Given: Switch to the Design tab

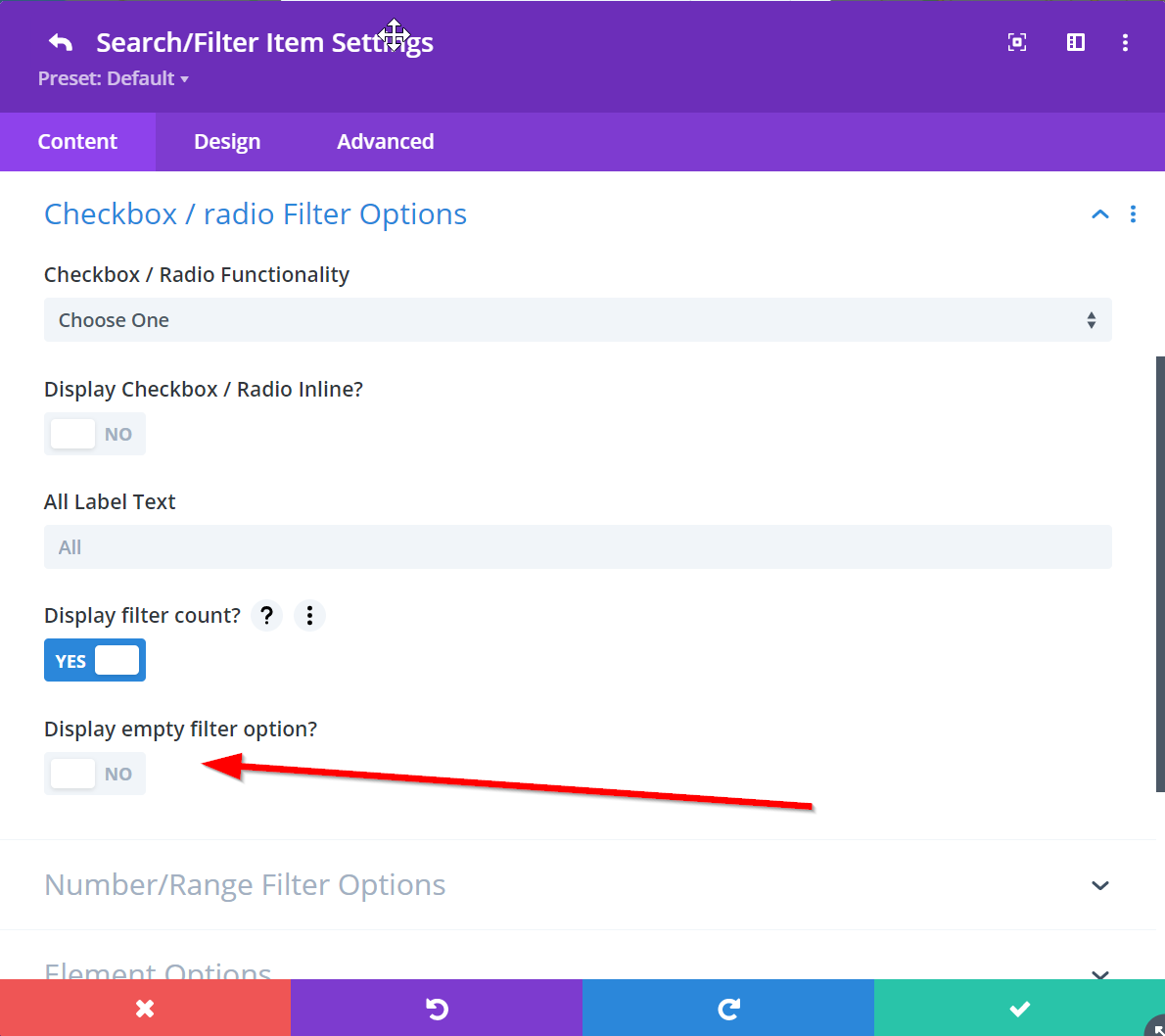Looking at the screenshot, I should (x=227, y=142).
